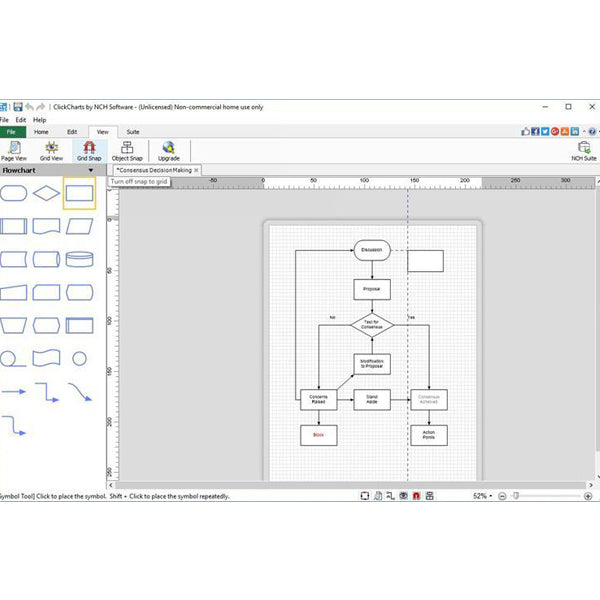This screenshot has width=600, height=600.
Task: Switch to the Edit ribbon tab
Action: point(72,132)
